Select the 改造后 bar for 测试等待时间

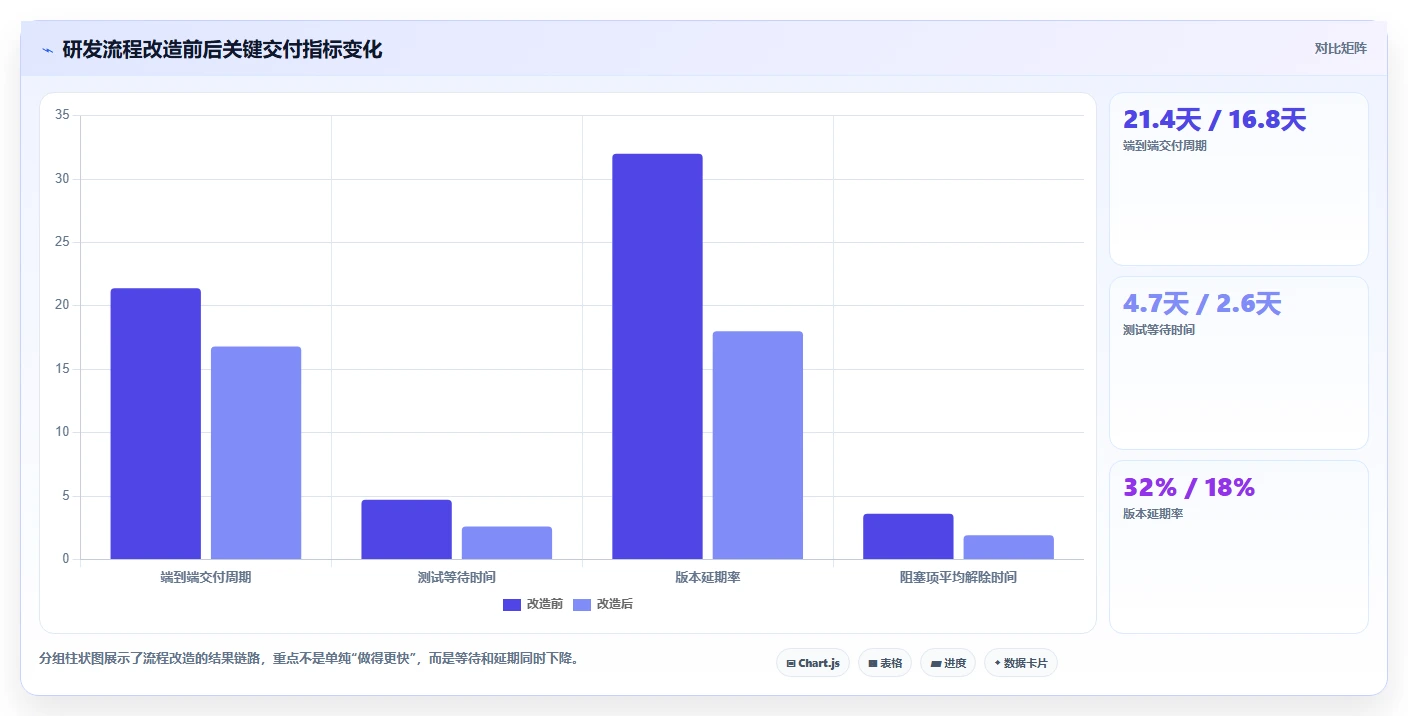pos(507,543)
